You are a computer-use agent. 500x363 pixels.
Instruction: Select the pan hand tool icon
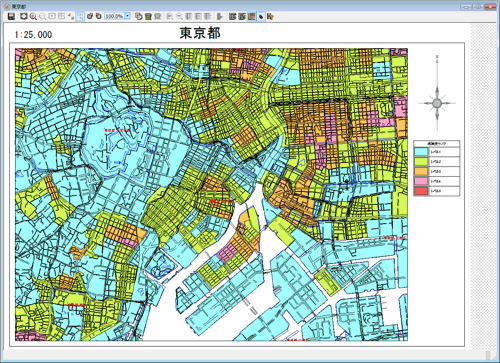click(x=99, y=16)
